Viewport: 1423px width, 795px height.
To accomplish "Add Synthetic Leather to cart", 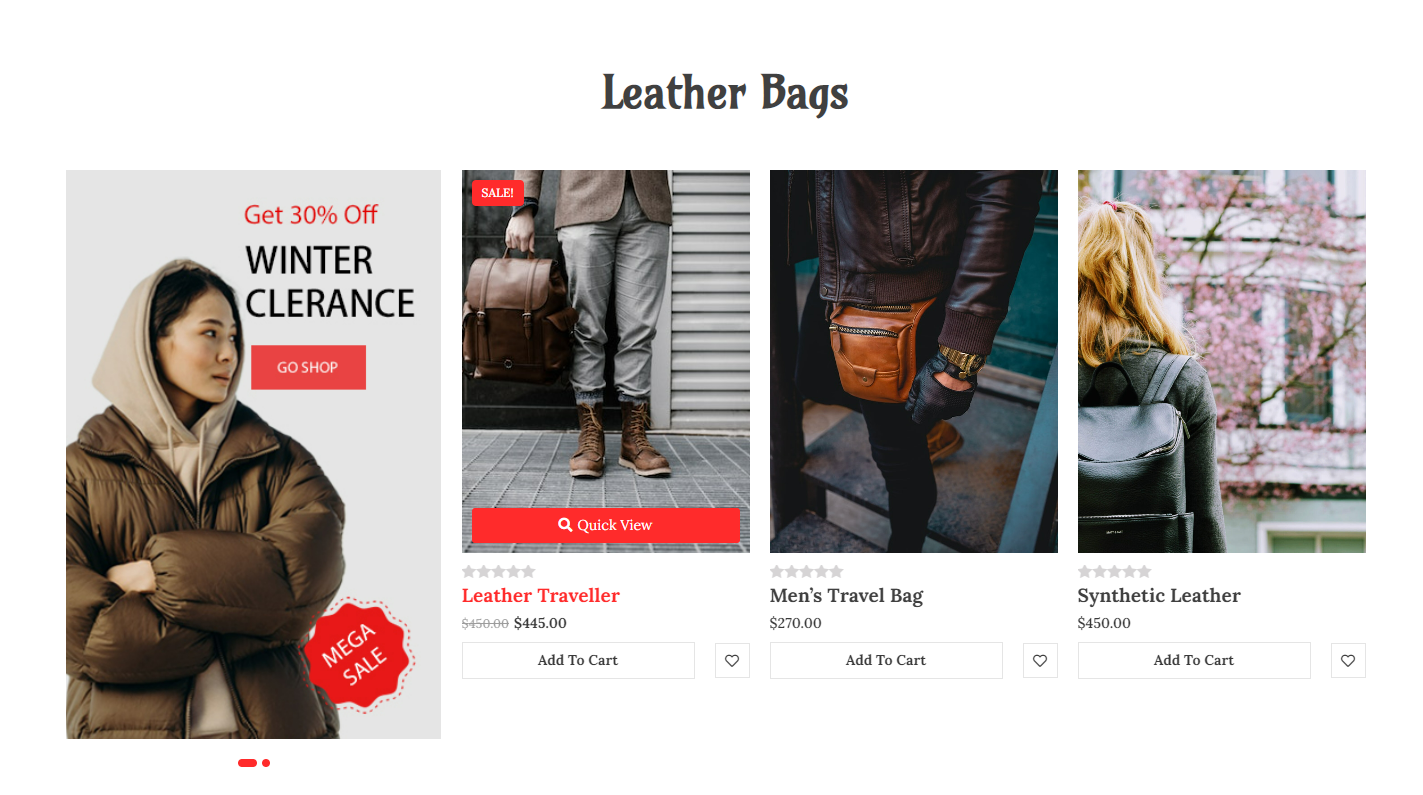I will (1194, 660).
